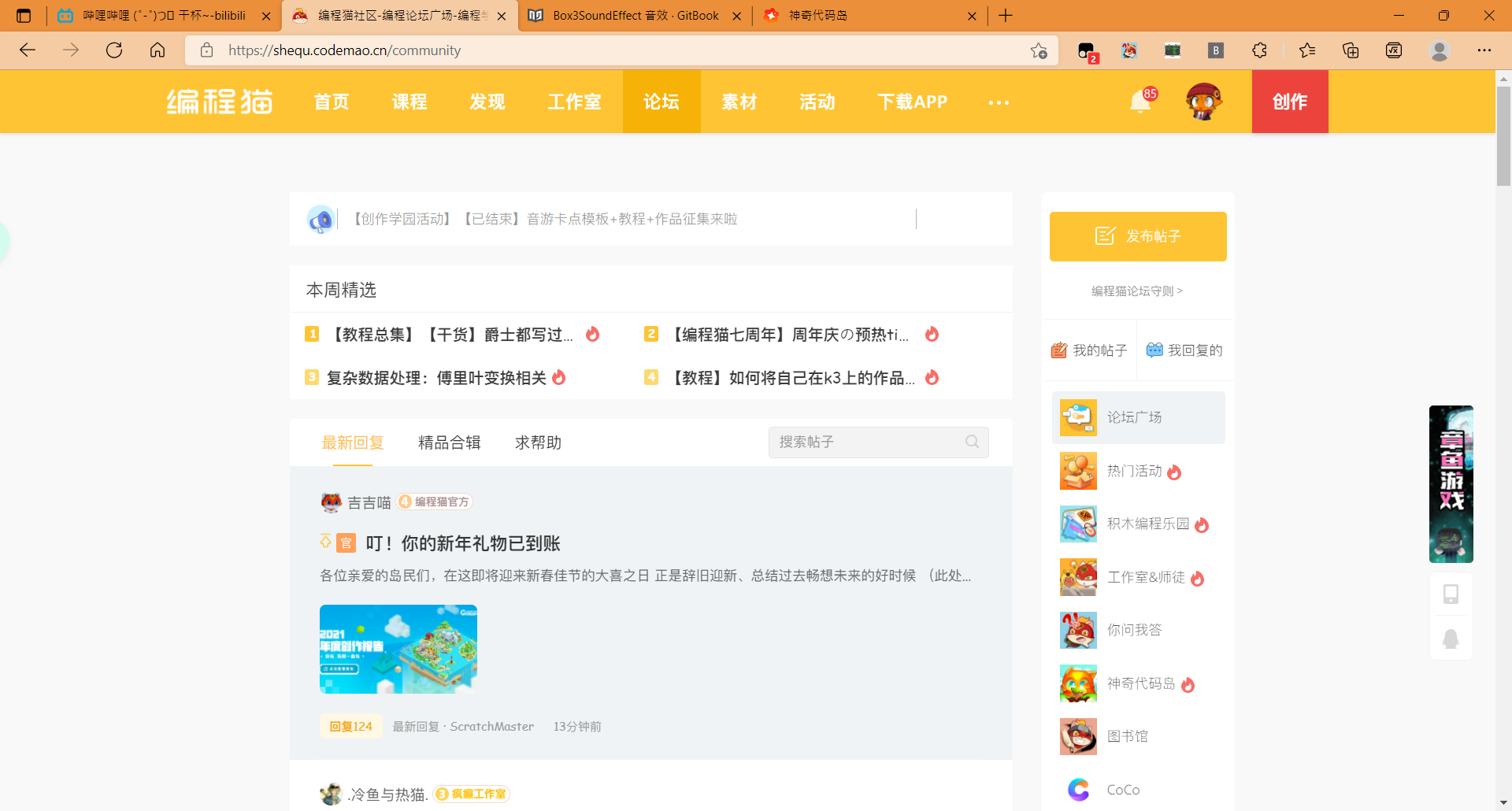Switch to 精品合辑 tab

coord(449,443)
